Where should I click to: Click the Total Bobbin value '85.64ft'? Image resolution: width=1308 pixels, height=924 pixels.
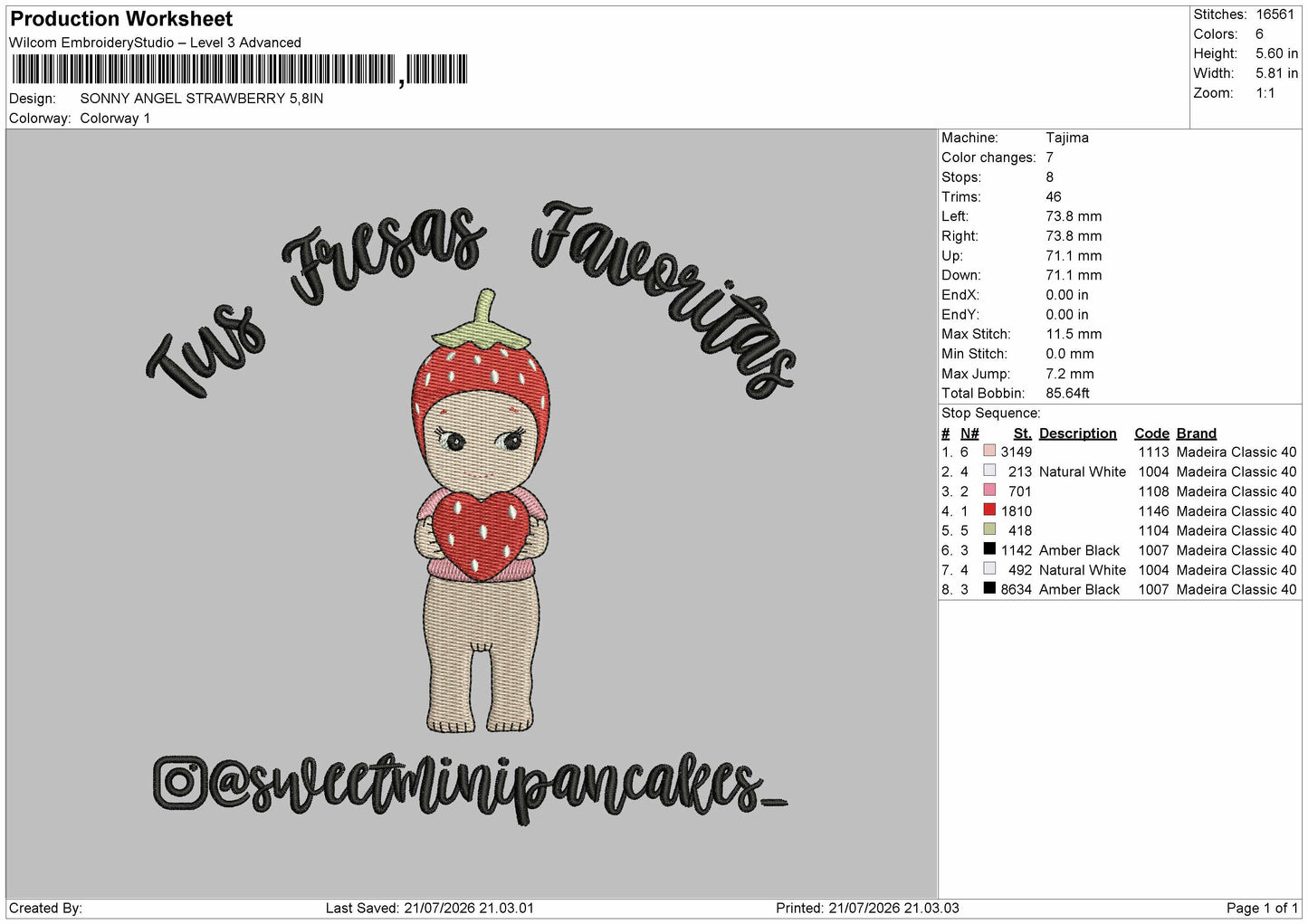click(x=1067, y=394)
